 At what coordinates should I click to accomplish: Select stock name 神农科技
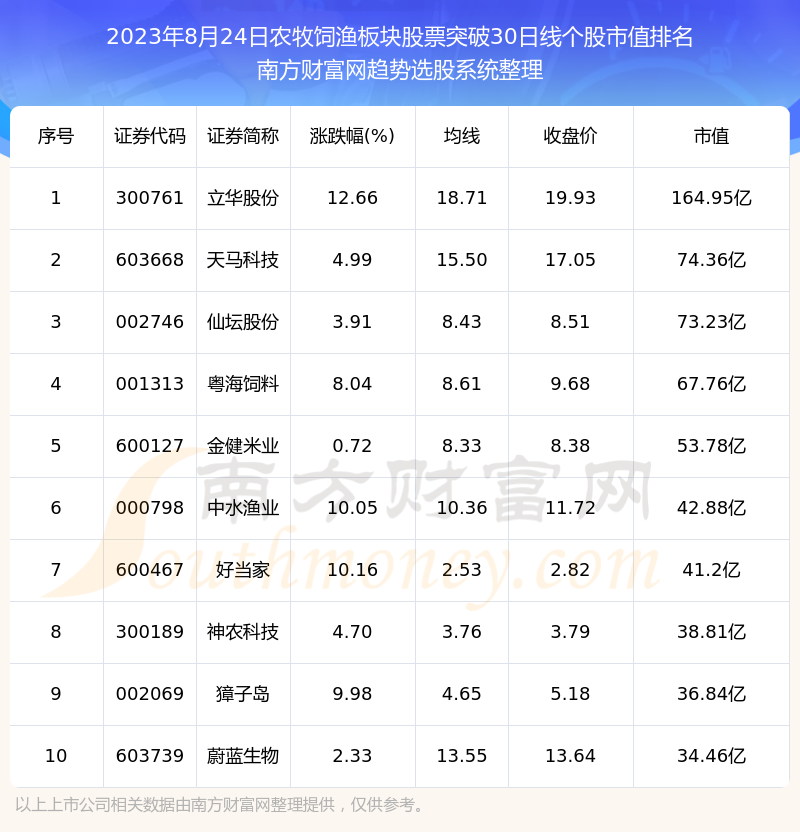point(243,632)
